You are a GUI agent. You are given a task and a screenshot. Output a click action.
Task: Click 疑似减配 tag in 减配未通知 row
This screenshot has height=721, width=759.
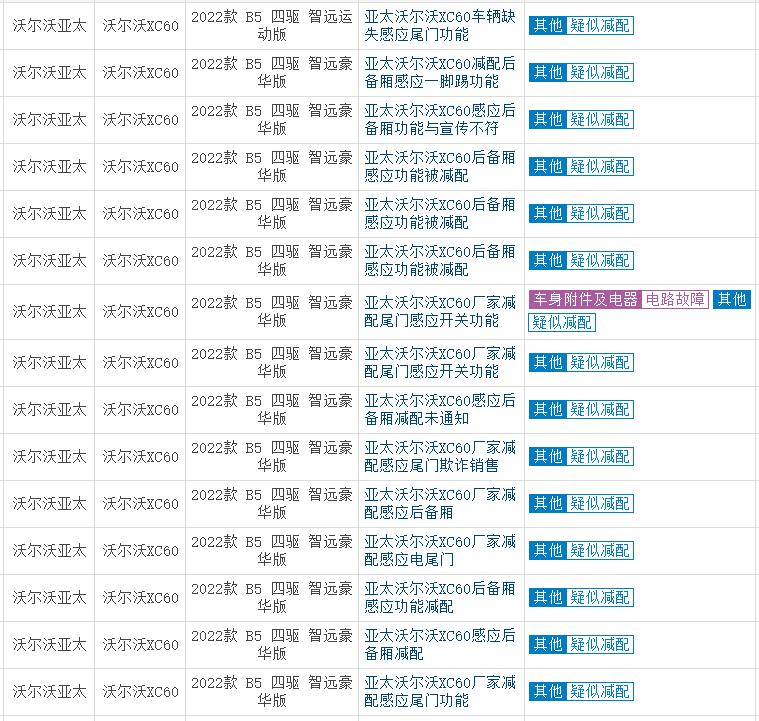tap(600, 410)
